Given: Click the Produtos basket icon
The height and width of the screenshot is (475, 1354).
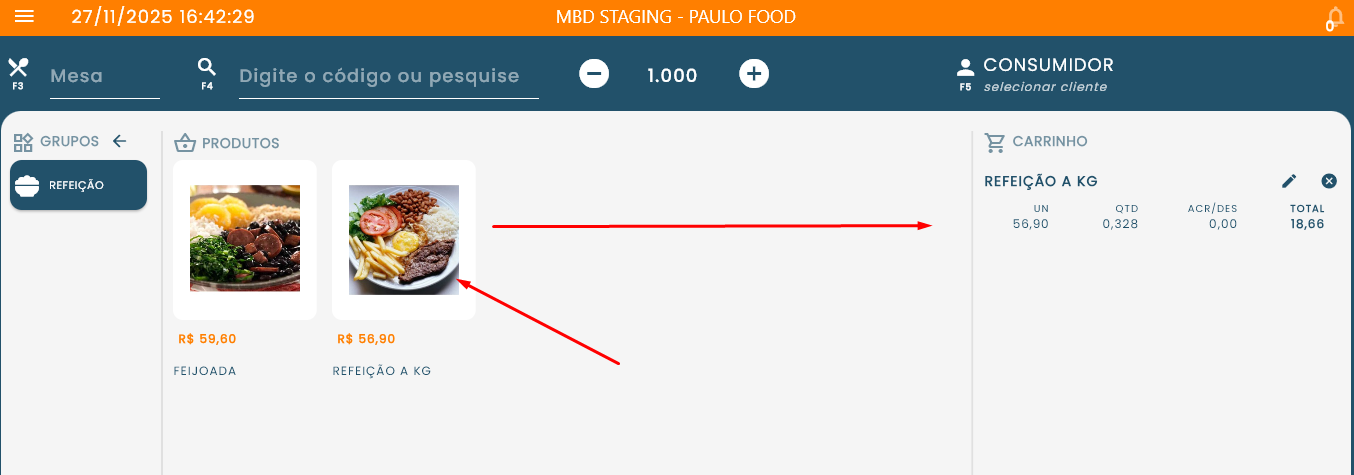Looking at the screenshot, I should [184, 143].
